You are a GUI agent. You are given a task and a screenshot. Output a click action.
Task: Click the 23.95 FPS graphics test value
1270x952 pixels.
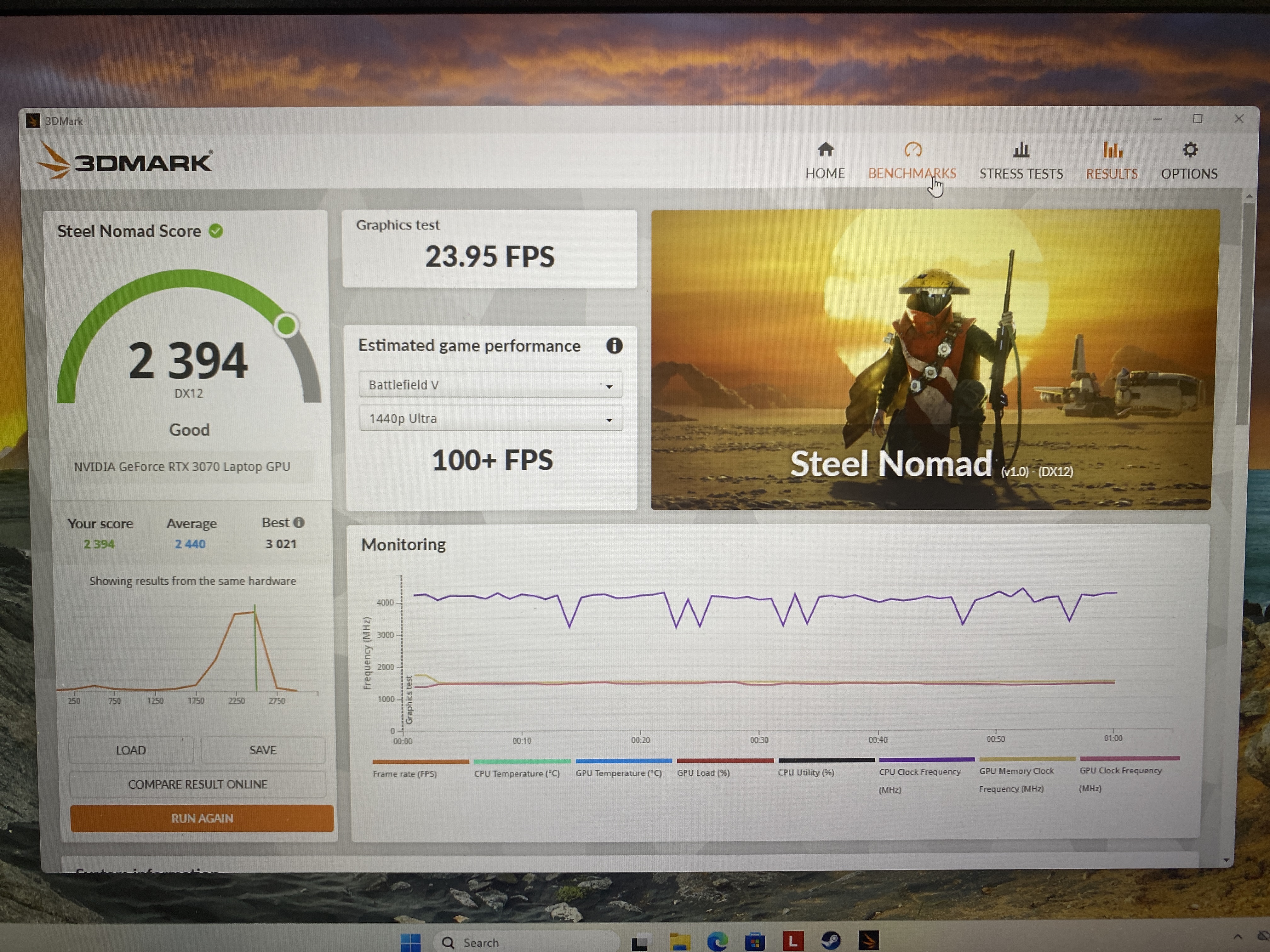tap(490, 257)
